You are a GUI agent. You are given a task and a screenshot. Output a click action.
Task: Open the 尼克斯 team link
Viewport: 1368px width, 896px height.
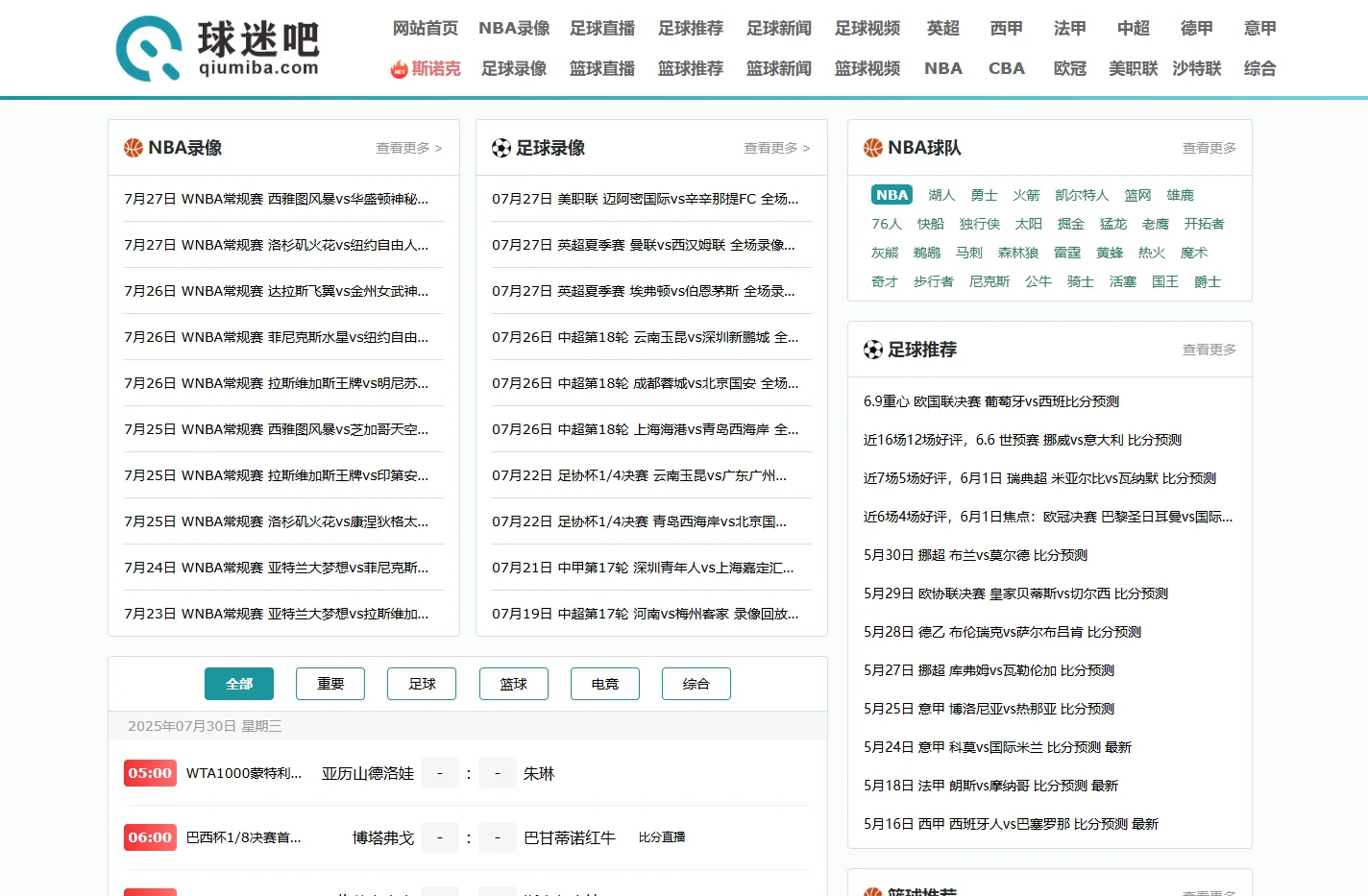[x=989, y=281]
